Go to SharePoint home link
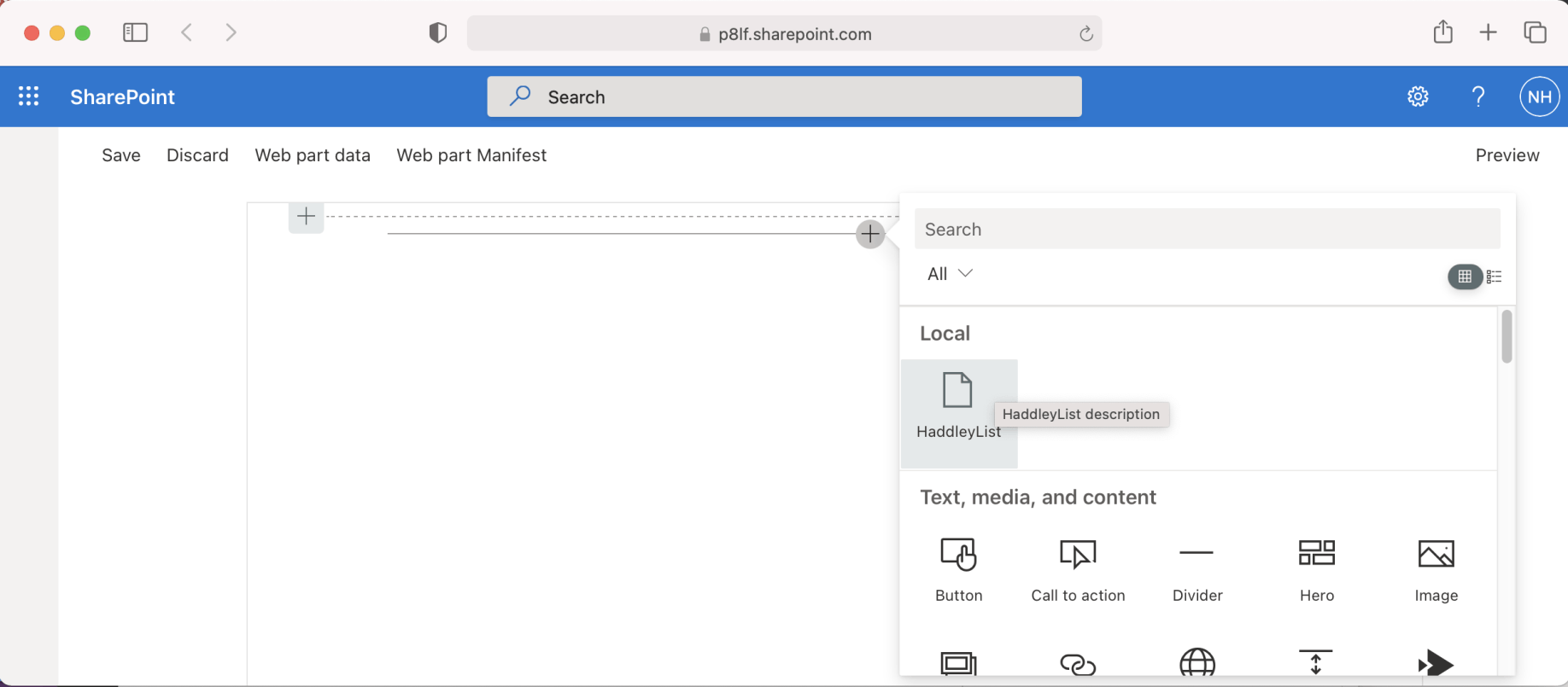Viewport: 1568px width, 687px height. [122, 97]
